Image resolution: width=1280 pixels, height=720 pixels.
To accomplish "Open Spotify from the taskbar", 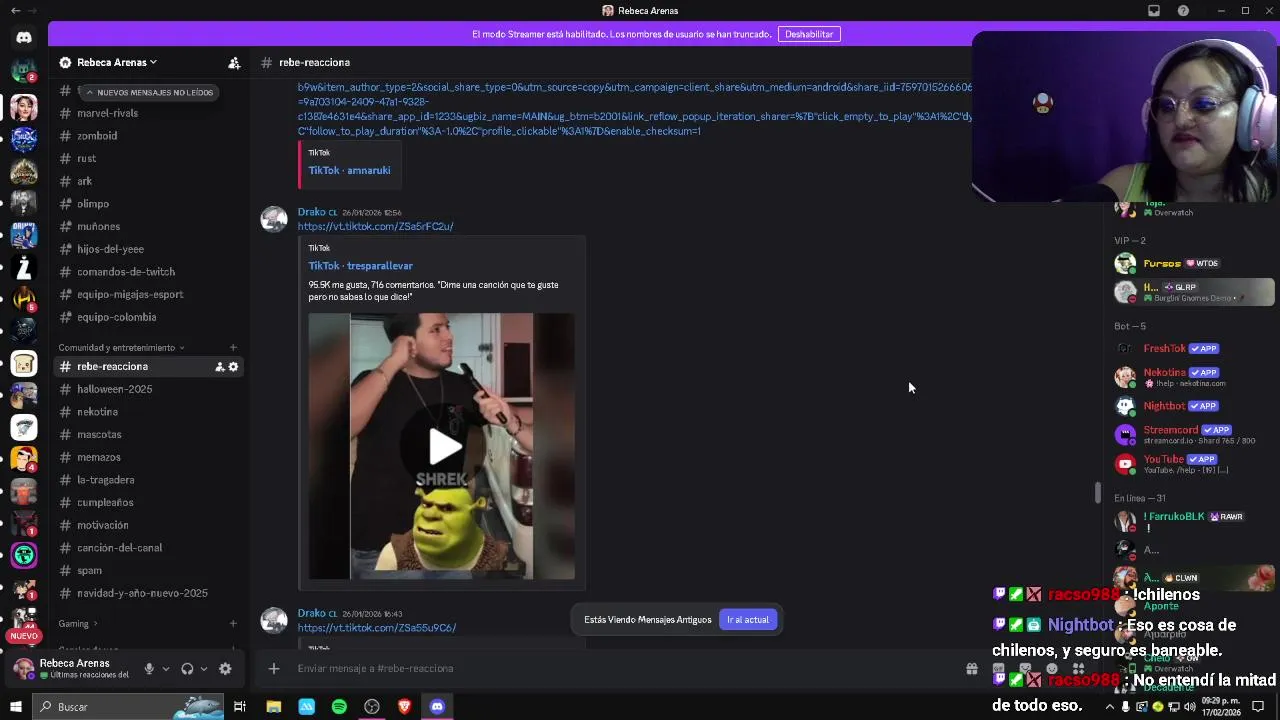I will coord(339,707).
